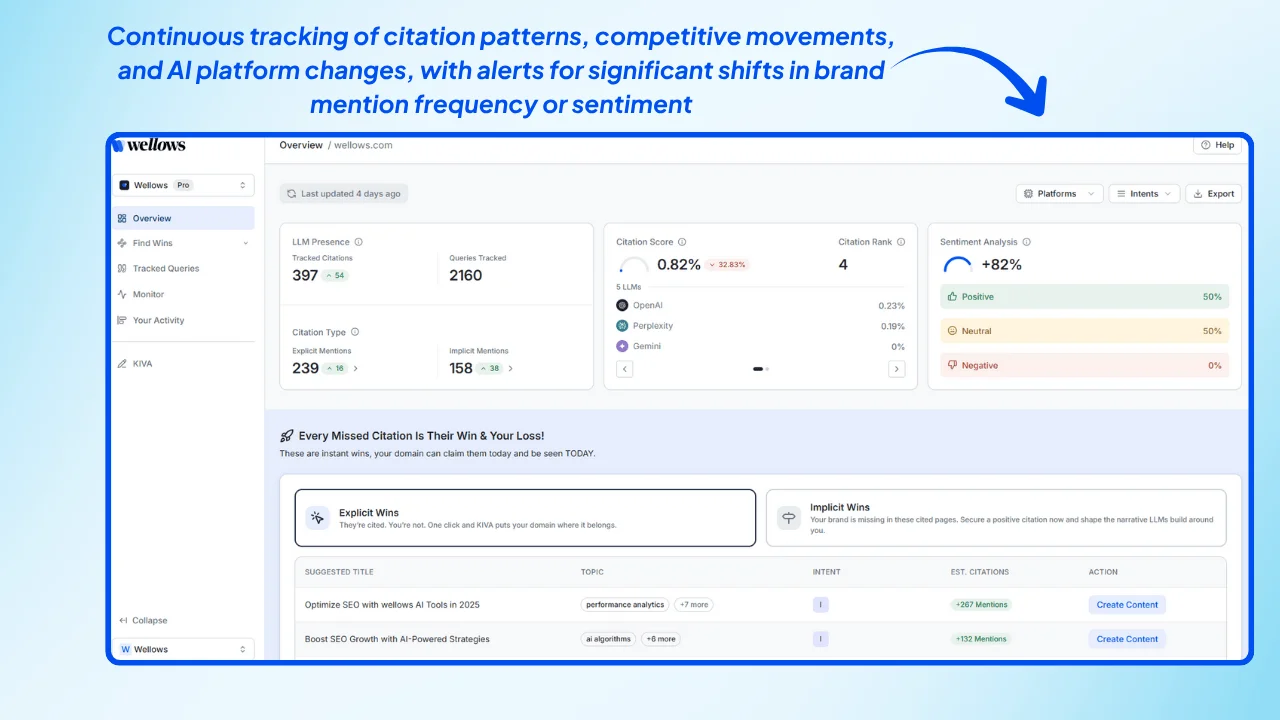Click the Overview grid icon
The height and width of the screenshot is (720, 1280).
click(x=122, y=218)
